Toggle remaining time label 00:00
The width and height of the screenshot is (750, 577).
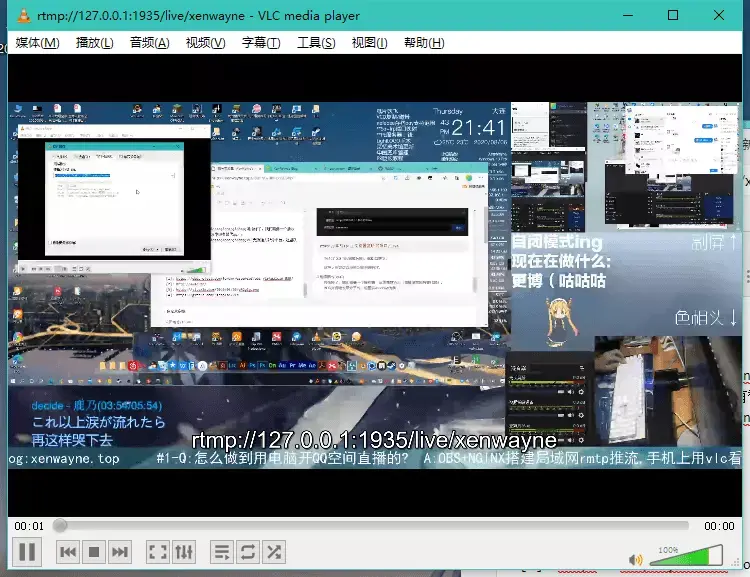pos(719,526)
